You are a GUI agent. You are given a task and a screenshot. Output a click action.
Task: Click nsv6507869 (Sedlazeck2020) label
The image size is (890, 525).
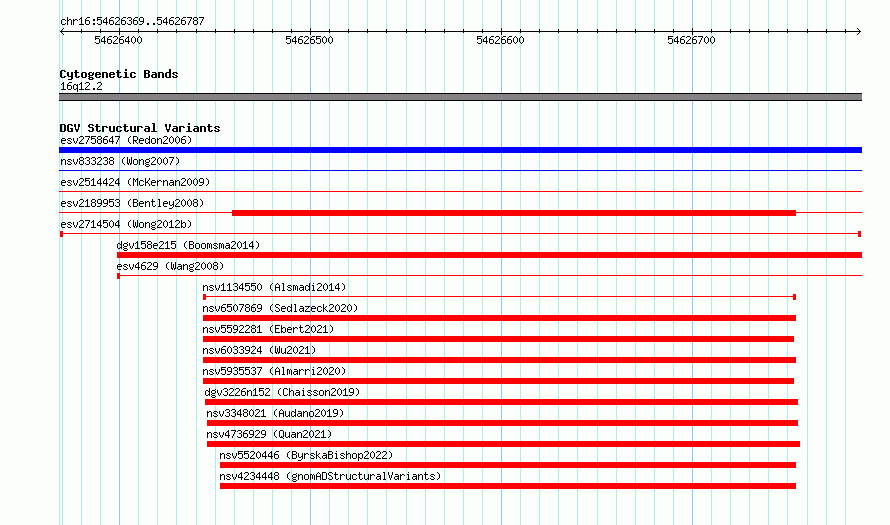(280, 308)
